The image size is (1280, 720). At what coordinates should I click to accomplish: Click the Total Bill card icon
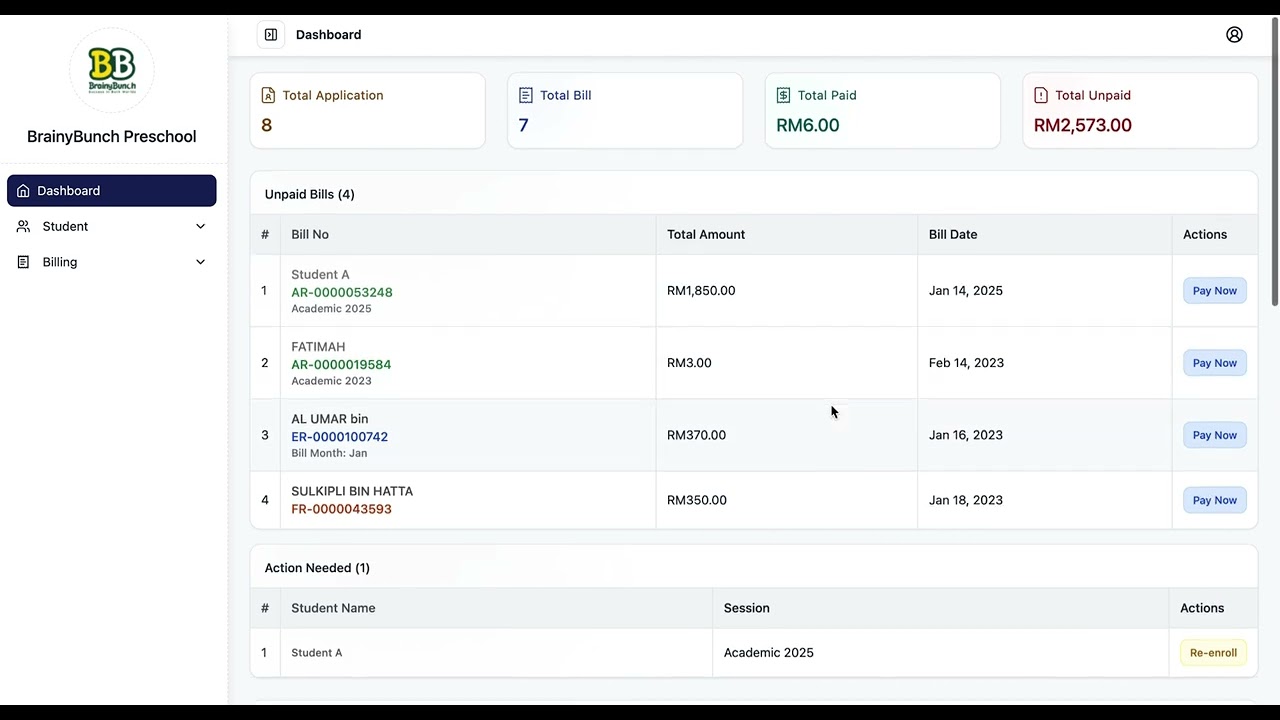click(526, 96)
